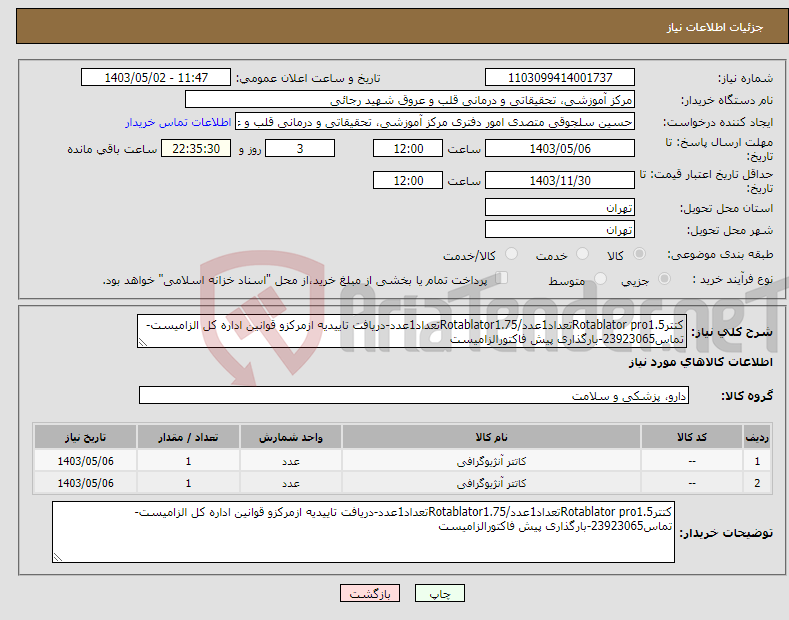Click the response deadline date 1403/05/06 field
Screen dimensions: 789x620
(560, 148)
